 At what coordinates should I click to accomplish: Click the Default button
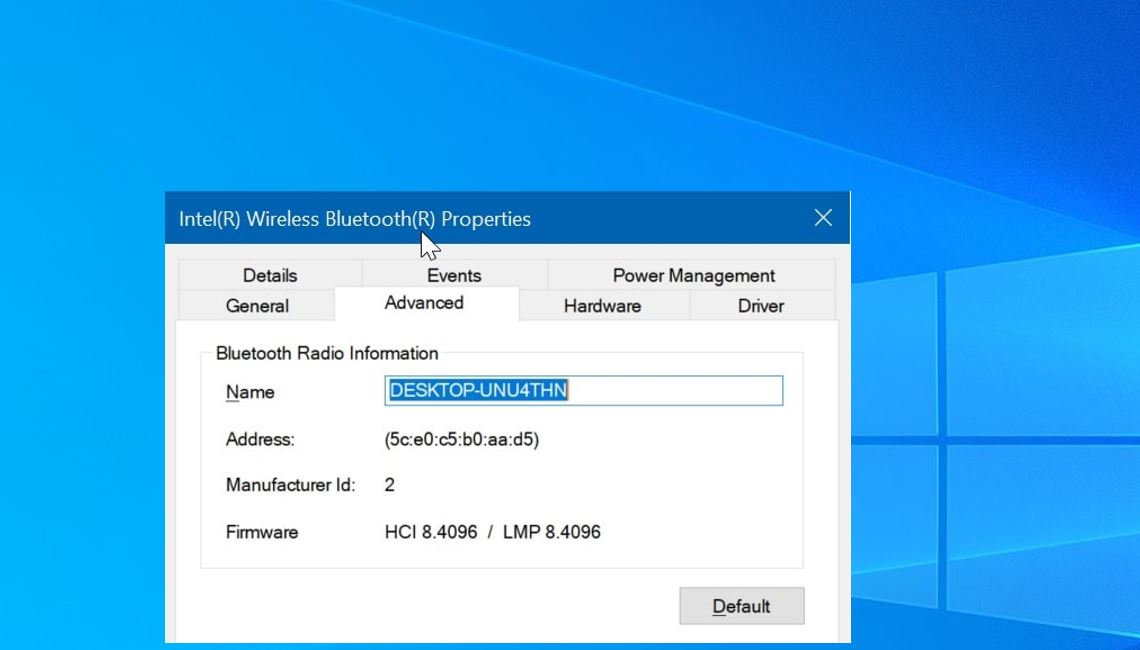(x=742, y=606)
